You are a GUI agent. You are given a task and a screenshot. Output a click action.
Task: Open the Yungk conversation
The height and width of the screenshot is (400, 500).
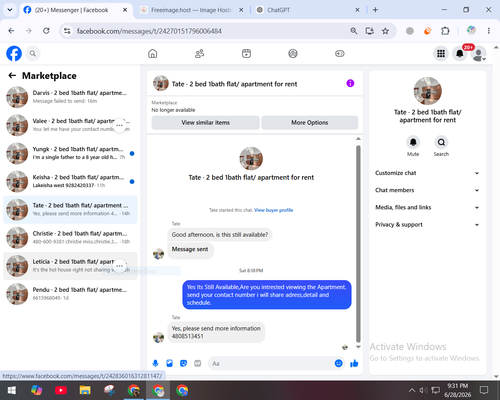point(70,153)
